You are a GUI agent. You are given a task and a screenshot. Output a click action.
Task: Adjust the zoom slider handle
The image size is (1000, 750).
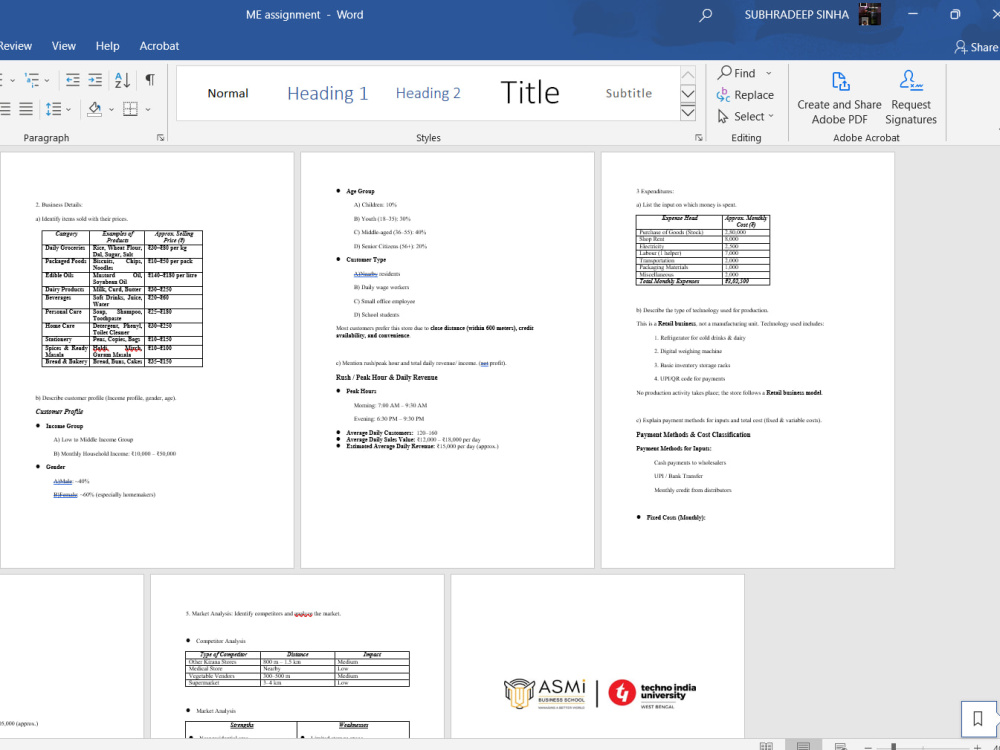point(893,747)
